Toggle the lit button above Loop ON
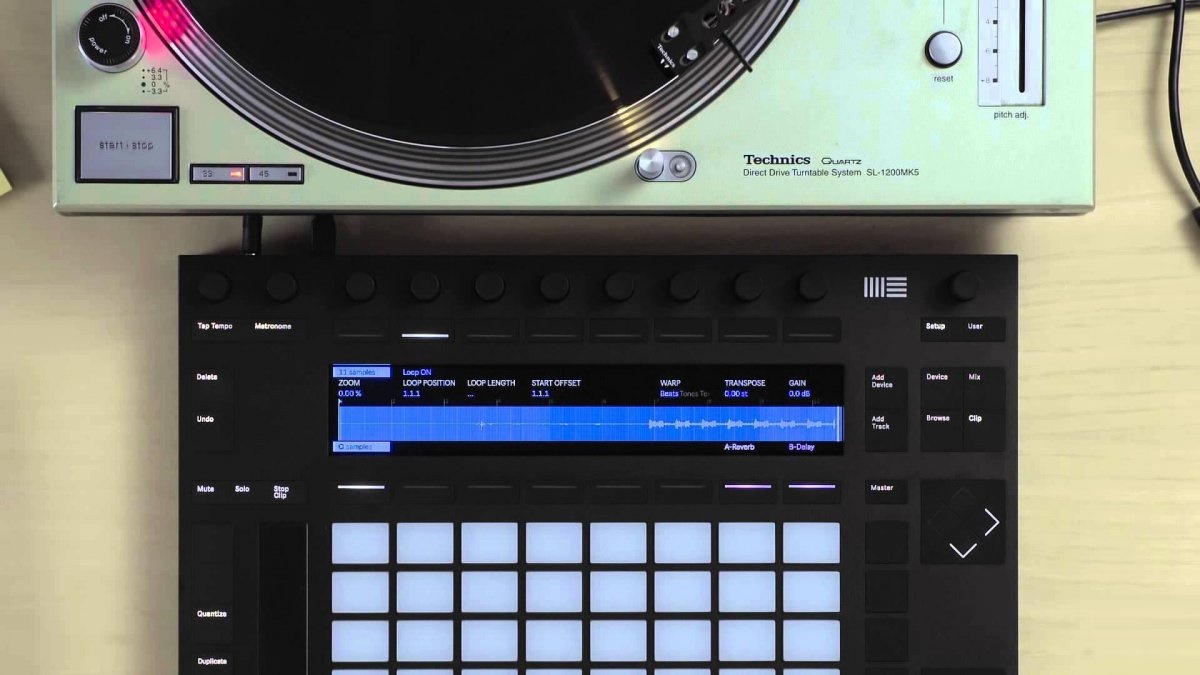 click(425, 333)
